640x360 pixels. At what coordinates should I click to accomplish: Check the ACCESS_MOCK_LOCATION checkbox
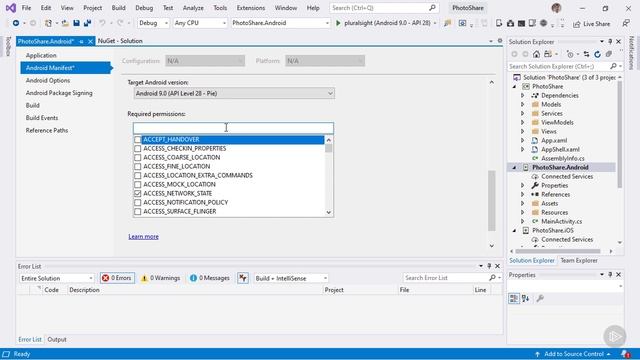[138, 184]
